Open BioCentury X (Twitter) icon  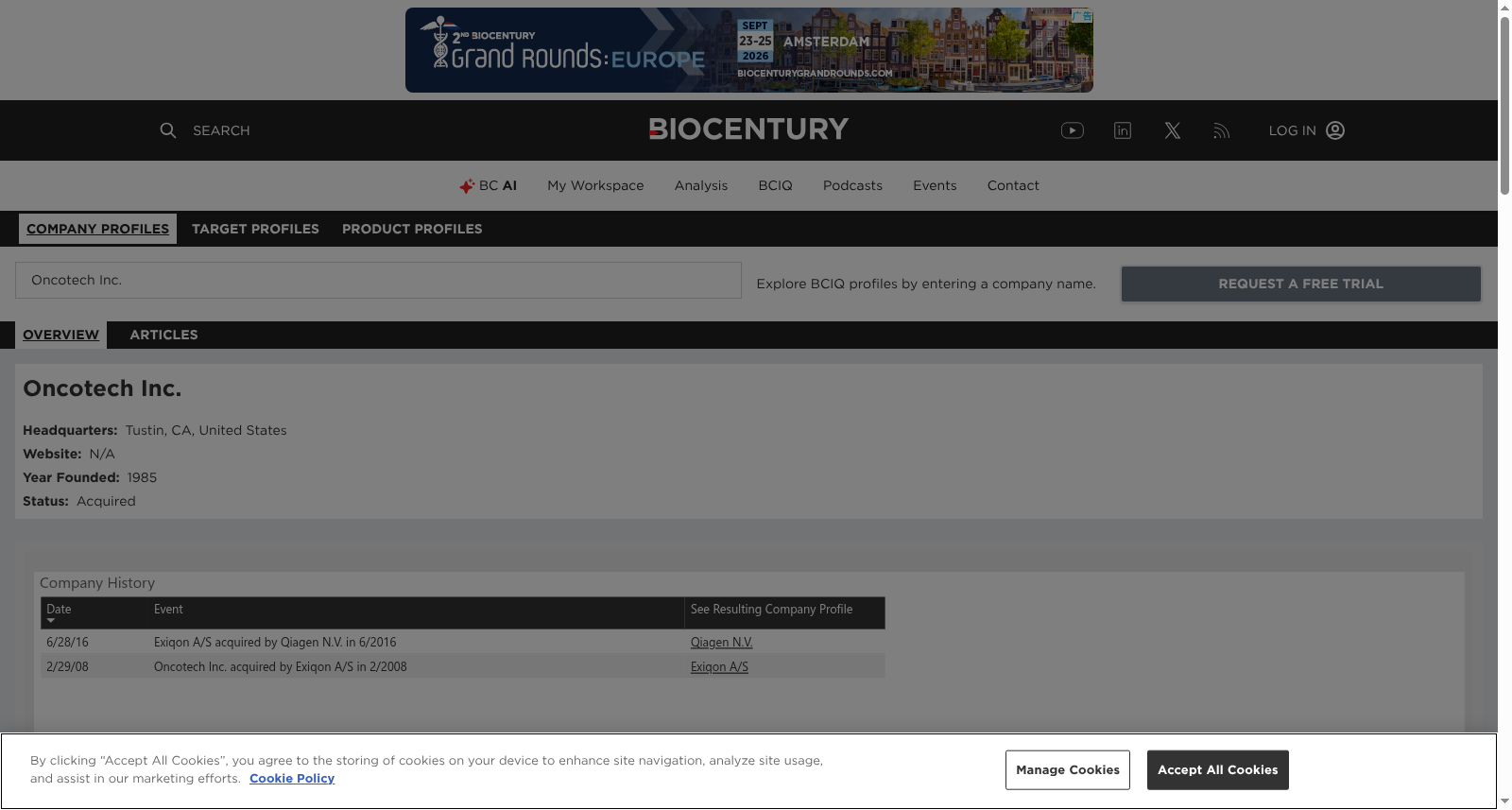click(1173, 130)
